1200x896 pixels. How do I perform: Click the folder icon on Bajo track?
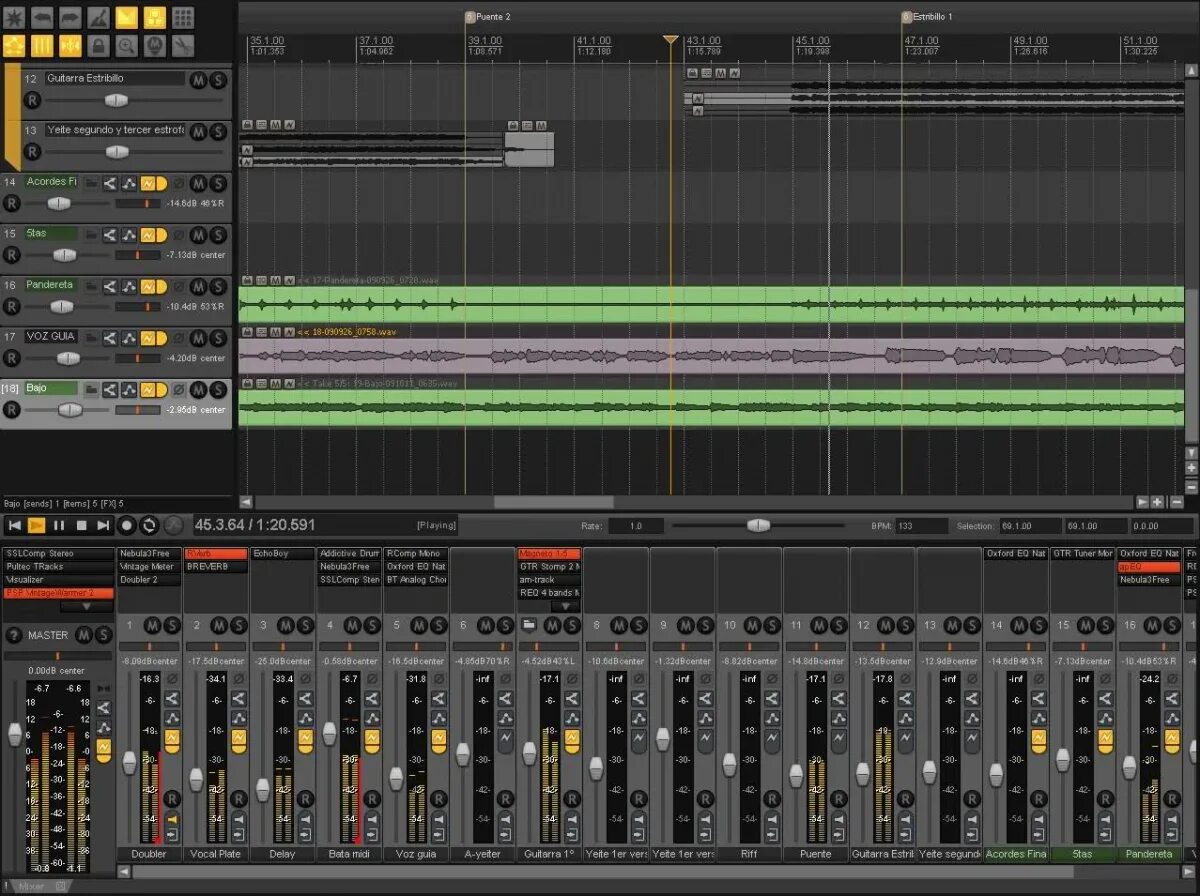coord(92,389)
